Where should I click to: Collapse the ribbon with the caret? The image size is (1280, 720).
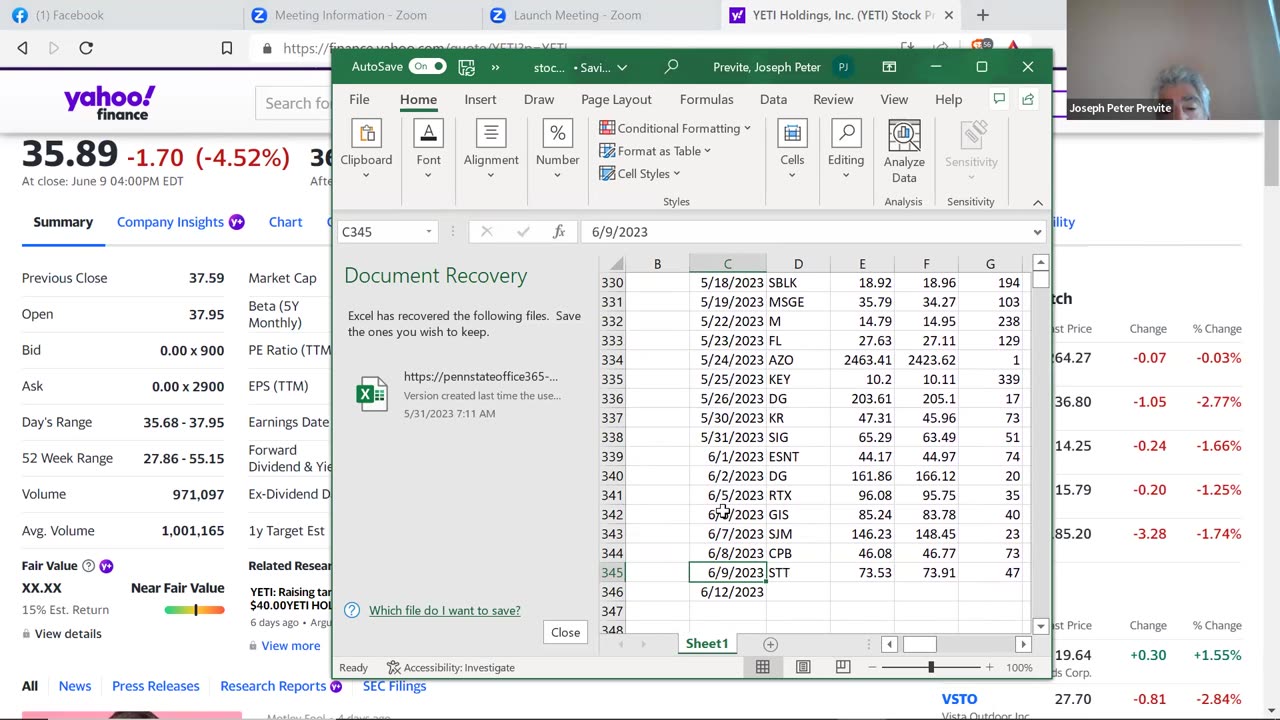tap(1038, 203)
